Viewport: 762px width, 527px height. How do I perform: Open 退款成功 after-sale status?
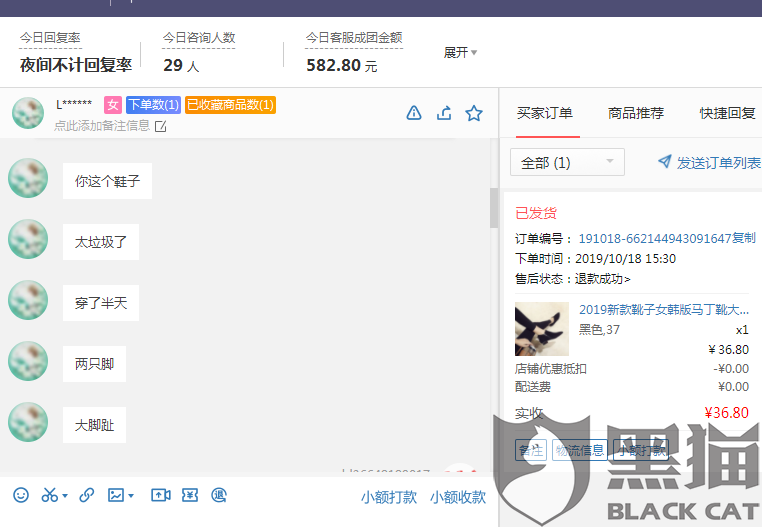(603, 279)
